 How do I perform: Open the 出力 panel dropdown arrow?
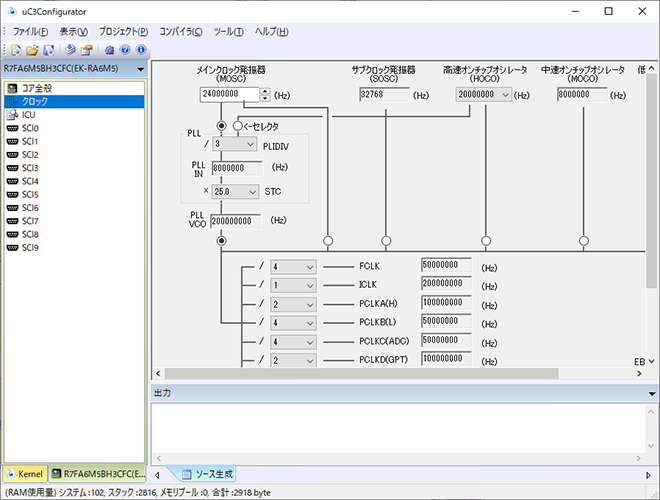652,394
